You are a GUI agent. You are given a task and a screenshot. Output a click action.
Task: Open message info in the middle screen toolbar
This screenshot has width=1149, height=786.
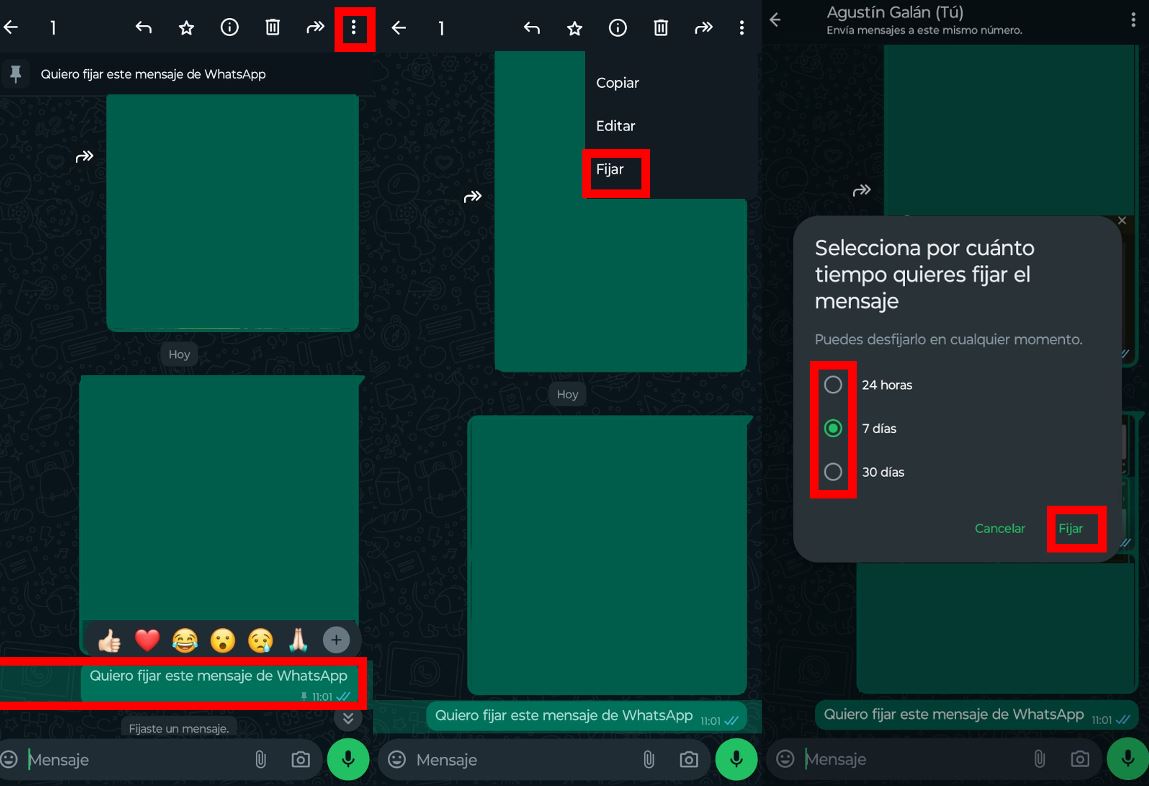tap(618, 28)
